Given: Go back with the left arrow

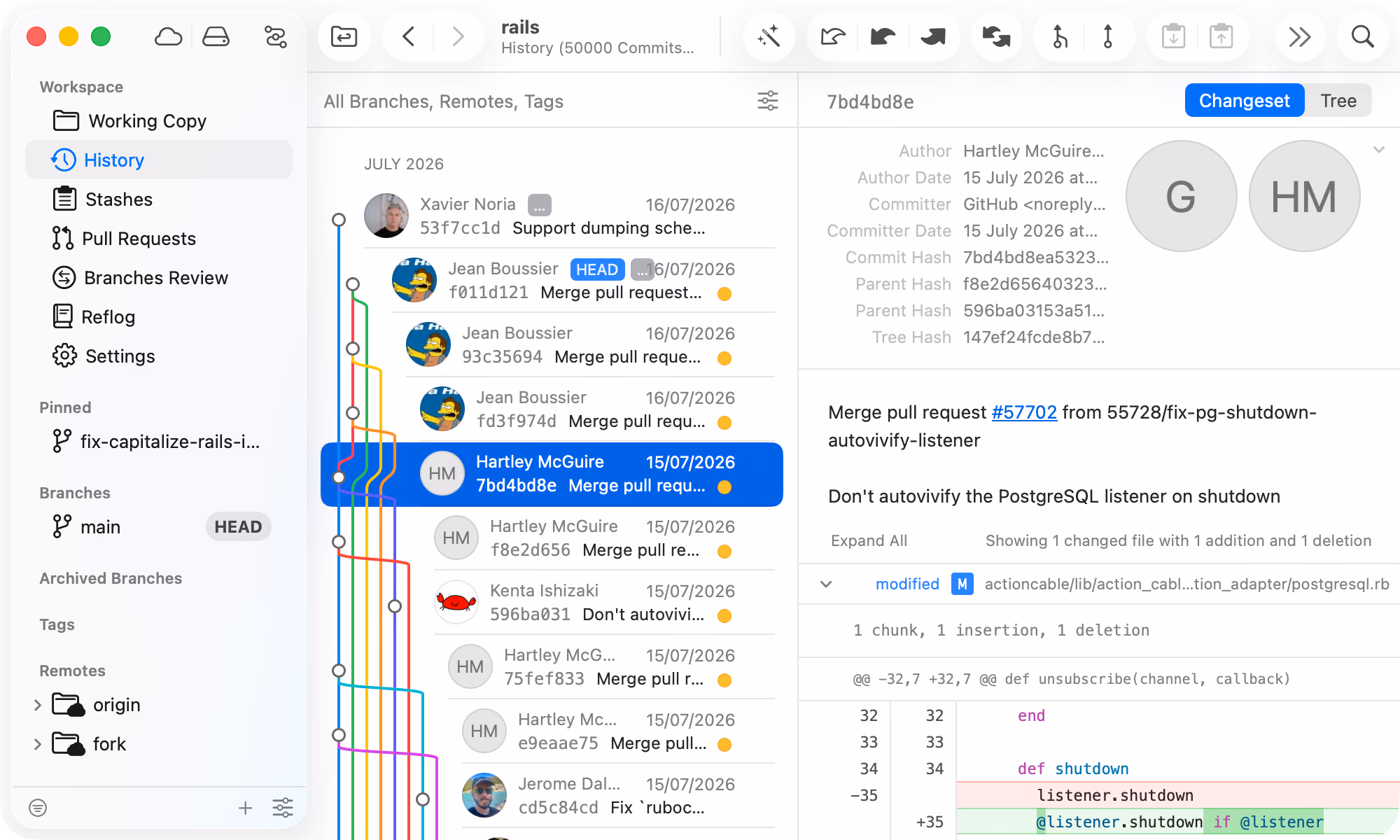Looking at the screenshot, I should [409, 36].
